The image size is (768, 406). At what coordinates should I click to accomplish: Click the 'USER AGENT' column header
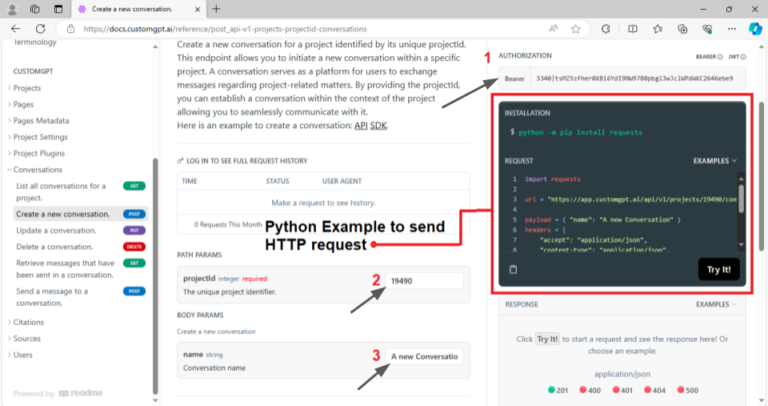click(x=342, y=181)
